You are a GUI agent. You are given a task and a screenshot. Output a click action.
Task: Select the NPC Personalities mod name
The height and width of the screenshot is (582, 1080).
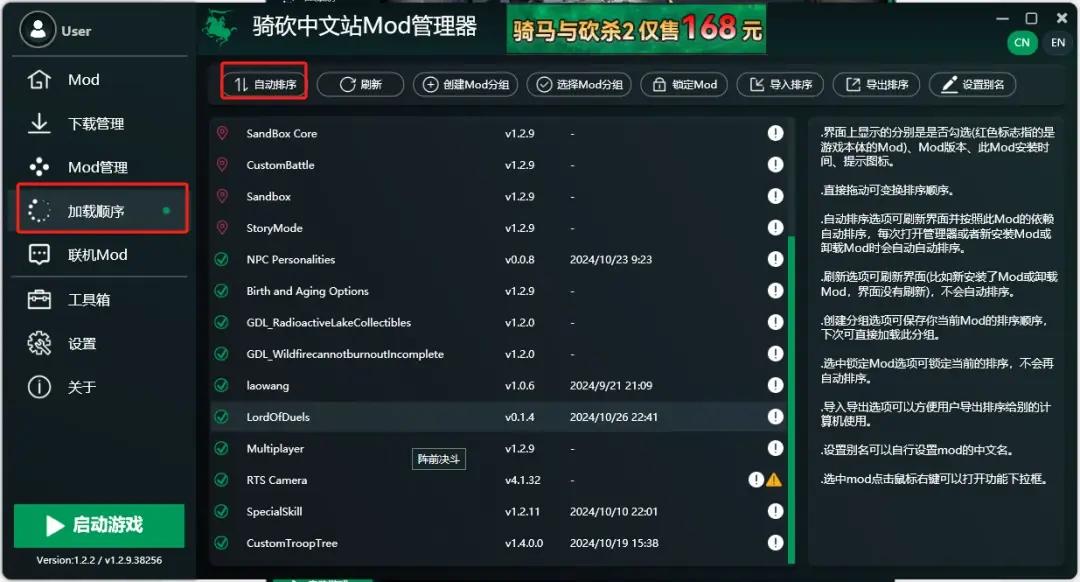click(291, 260)
